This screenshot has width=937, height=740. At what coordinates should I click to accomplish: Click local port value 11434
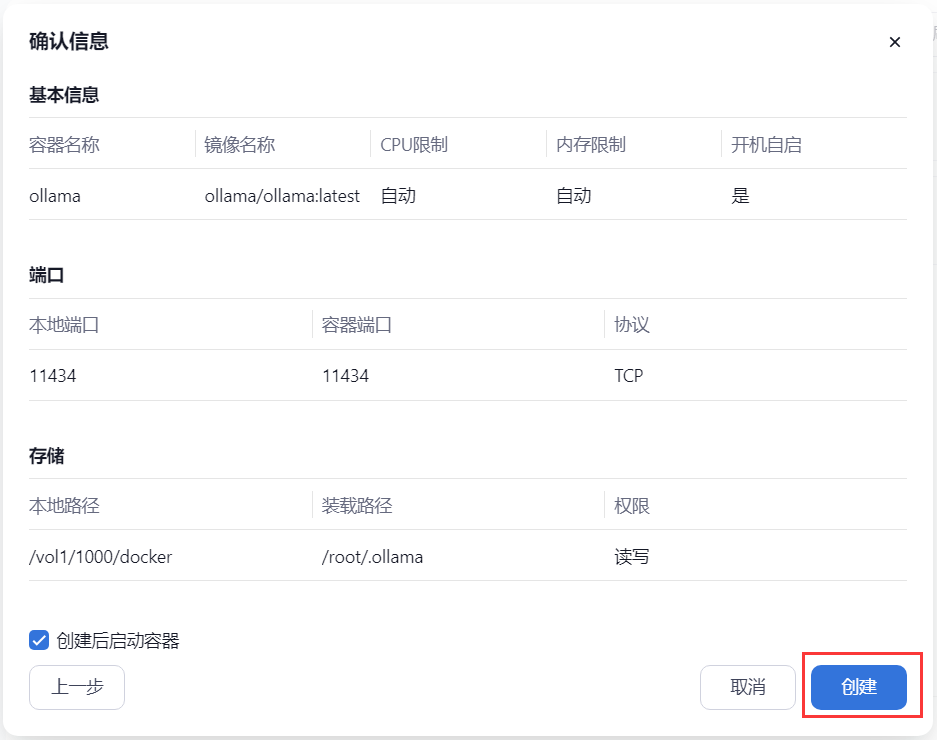pyautogui.click(x=53, y=376)
